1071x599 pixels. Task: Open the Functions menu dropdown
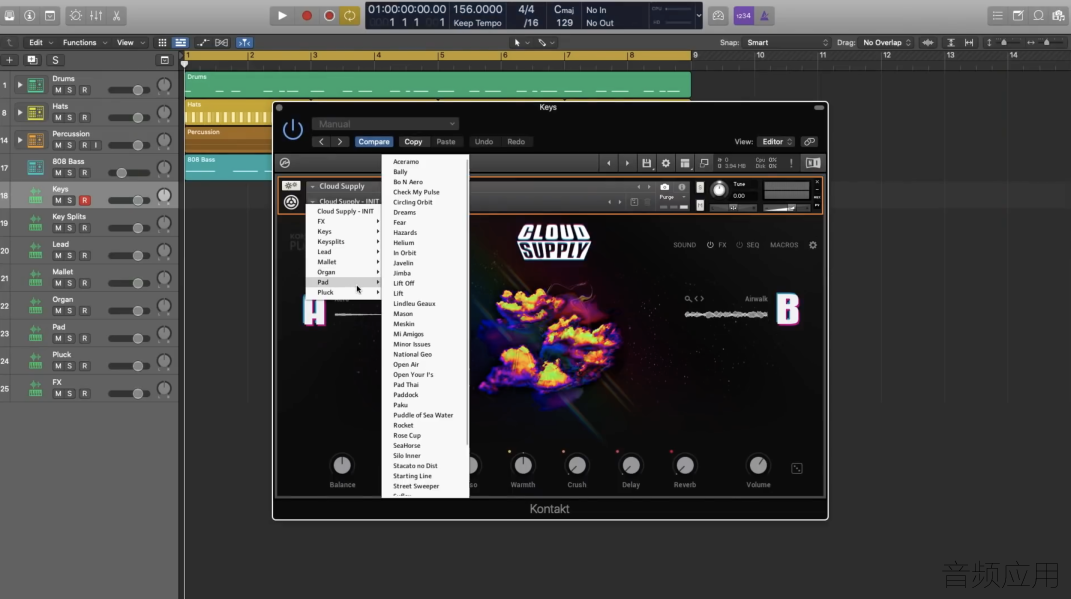(x=85, y=42)
